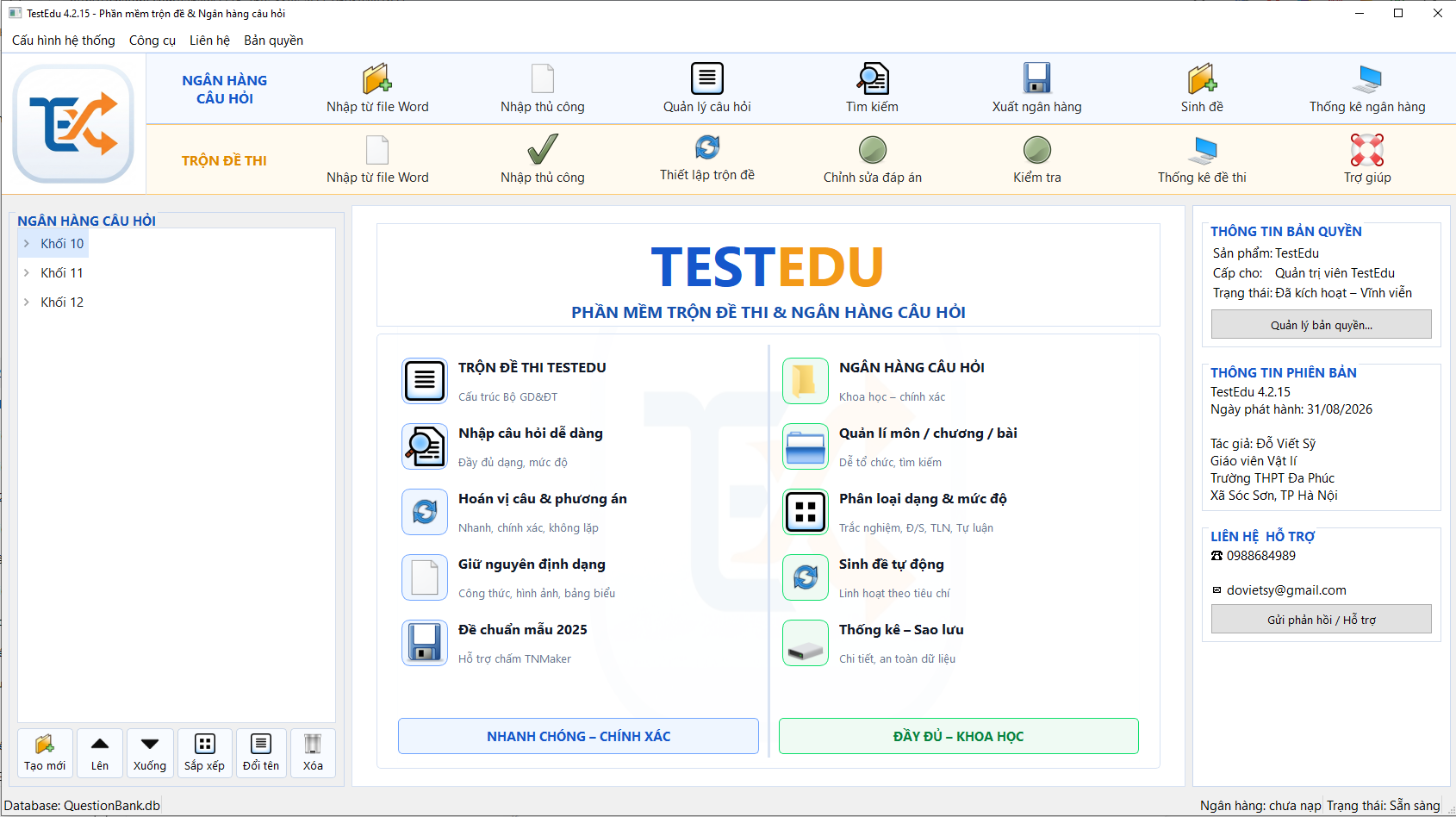Click Quản lí môn / chương / bài icon
This screenshot has width=1456, height=817.
pos(806,446)
